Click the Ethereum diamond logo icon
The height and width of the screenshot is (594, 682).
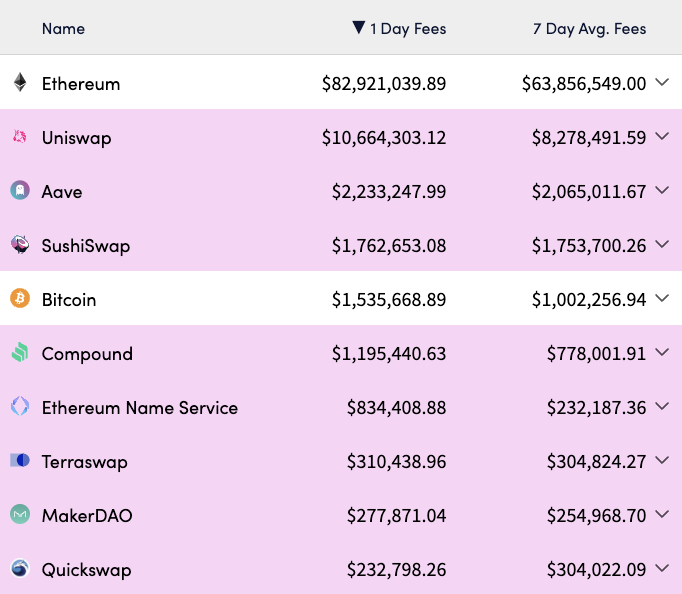[x=20, y=82]
